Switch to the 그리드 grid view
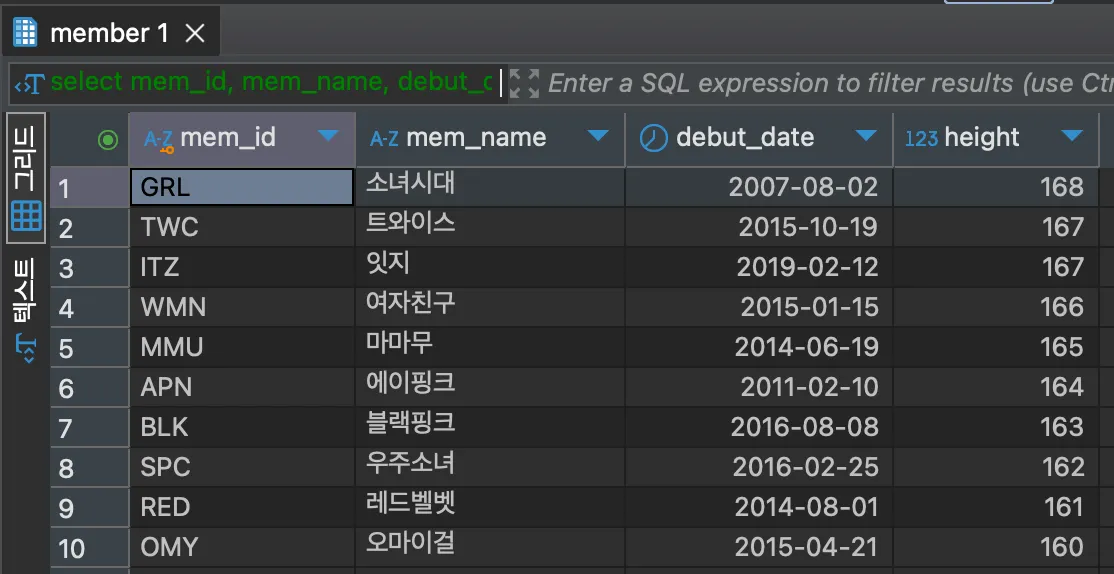 tap(26, 178)
